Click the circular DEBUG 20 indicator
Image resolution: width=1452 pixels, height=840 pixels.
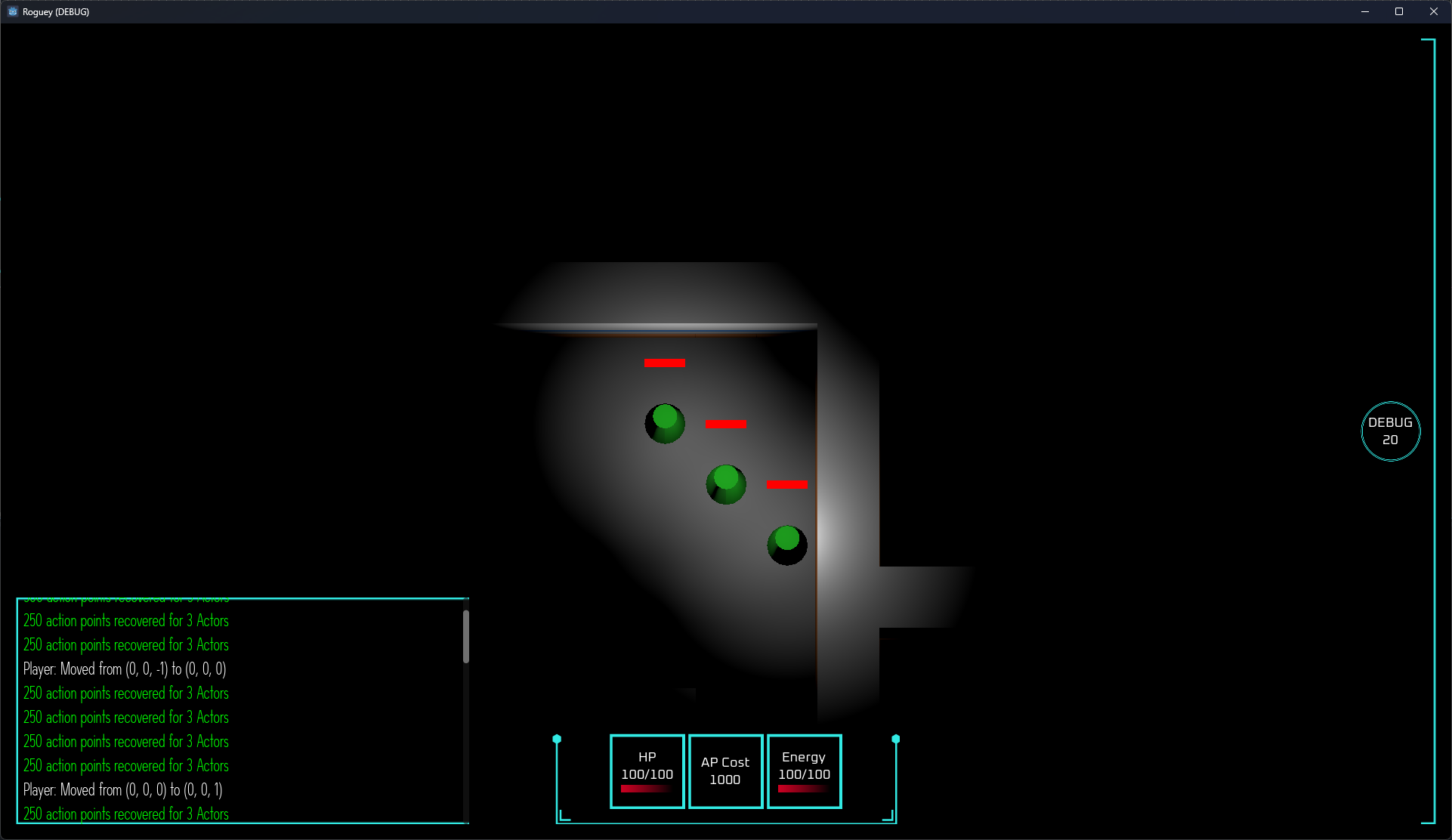click(x=1390, y=431)
